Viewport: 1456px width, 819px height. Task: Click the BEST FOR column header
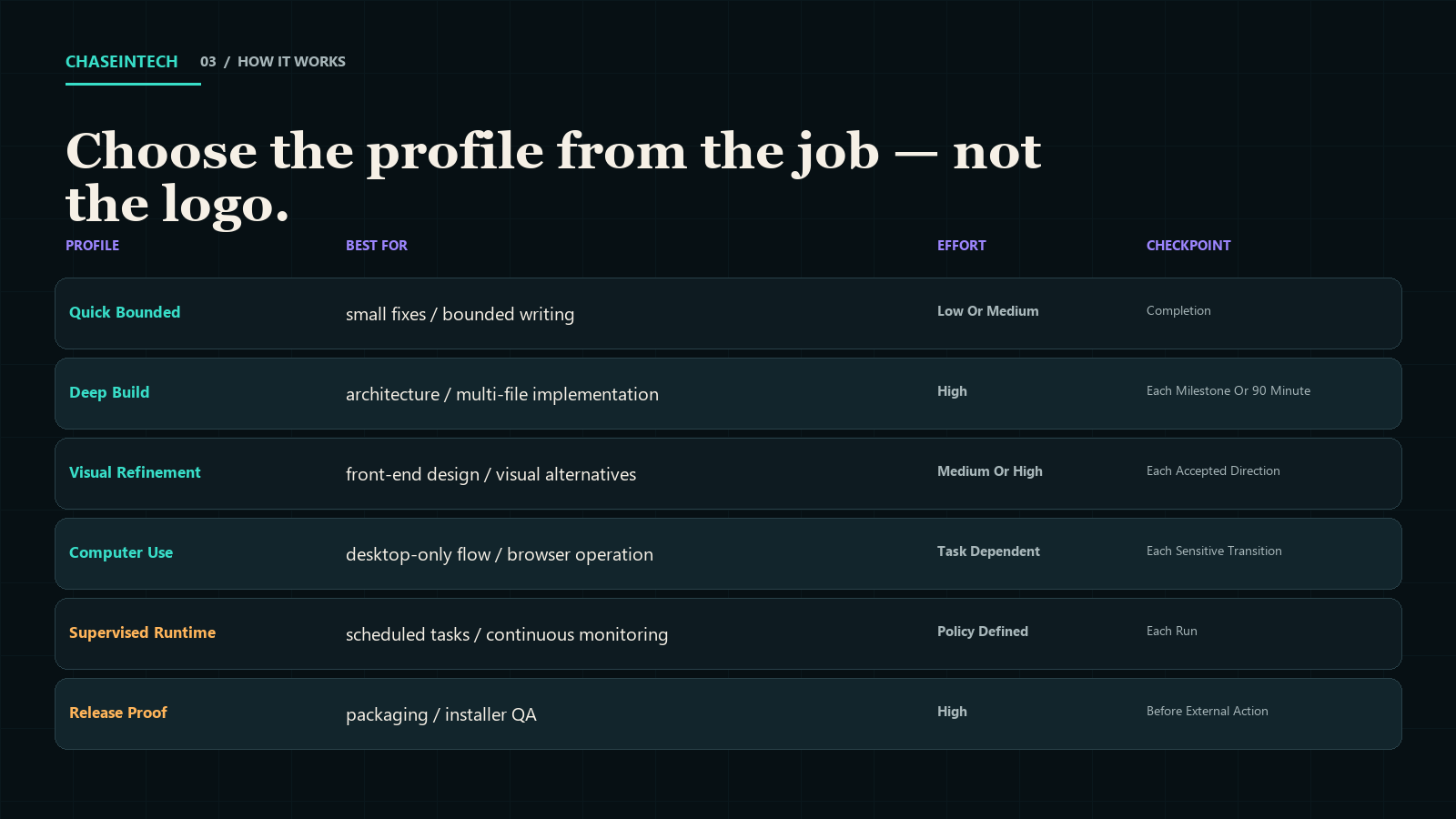(377, 246)
